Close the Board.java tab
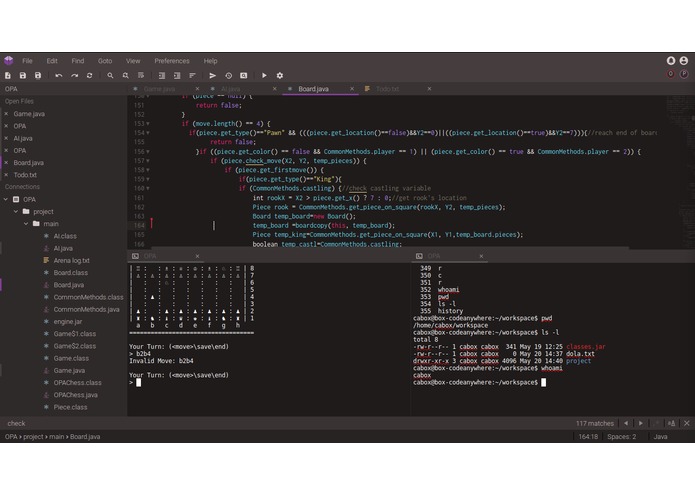 [x=352, y=89]
